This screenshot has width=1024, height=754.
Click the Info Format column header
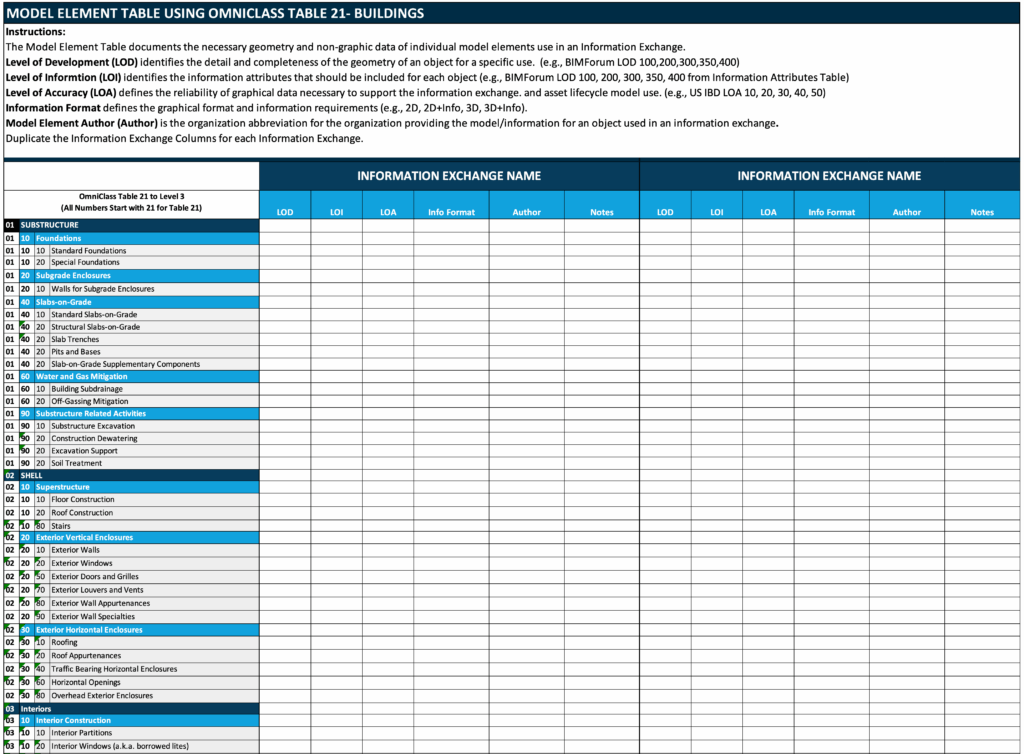(450, 212)
